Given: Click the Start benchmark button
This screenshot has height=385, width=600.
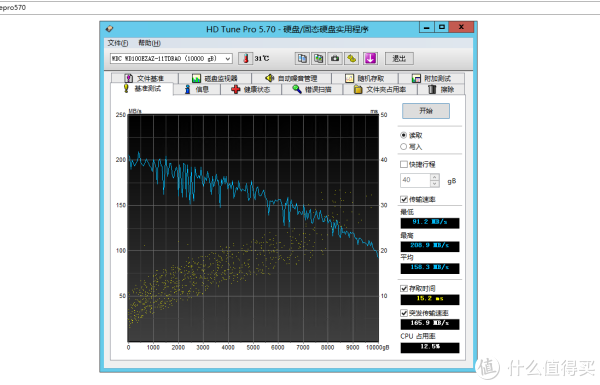Looking at the screenshot, I should coord(426,111).
